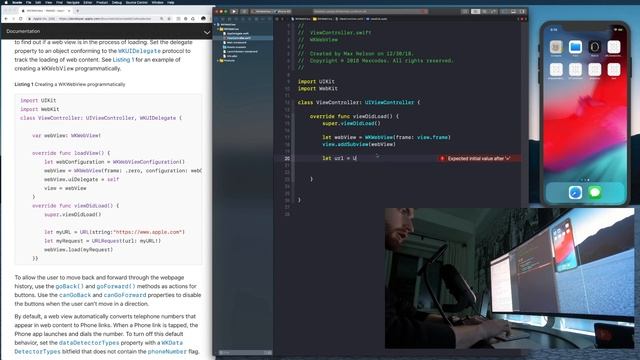This screenshot has height=360, width=640.
Task: Open the Apple menu
Action: 6,2
